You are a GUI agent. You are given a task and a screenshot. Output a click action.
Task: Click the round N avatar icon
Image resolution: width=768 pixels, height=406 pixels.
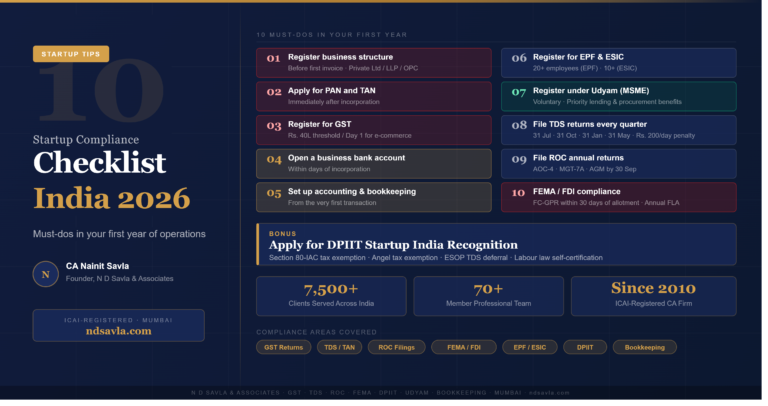(46, 274)
